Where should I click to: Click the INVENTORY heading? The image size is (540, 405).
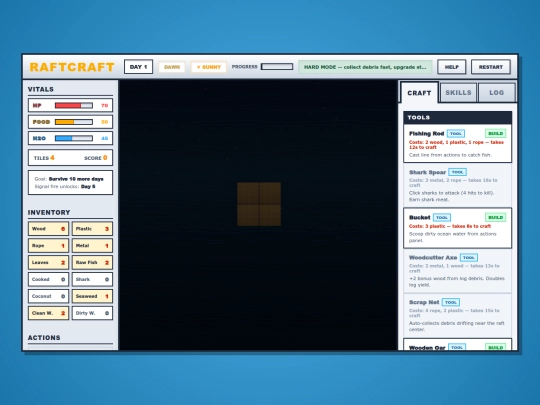tap(49, 212)
